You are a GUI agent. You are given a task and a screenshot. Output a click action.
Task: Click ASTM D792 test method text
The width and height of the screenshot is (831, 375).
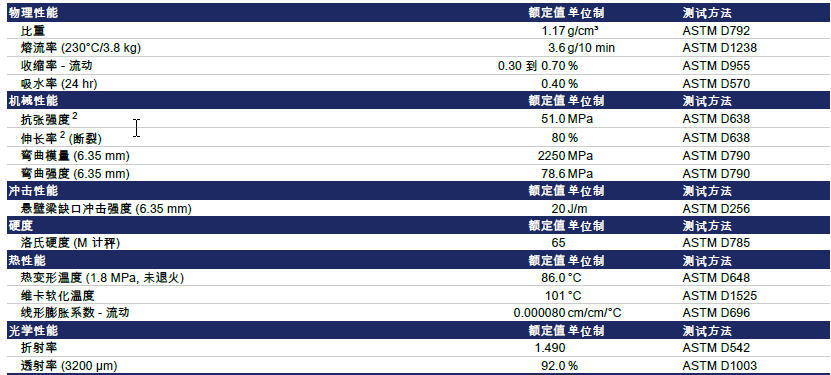coord(716,31)
